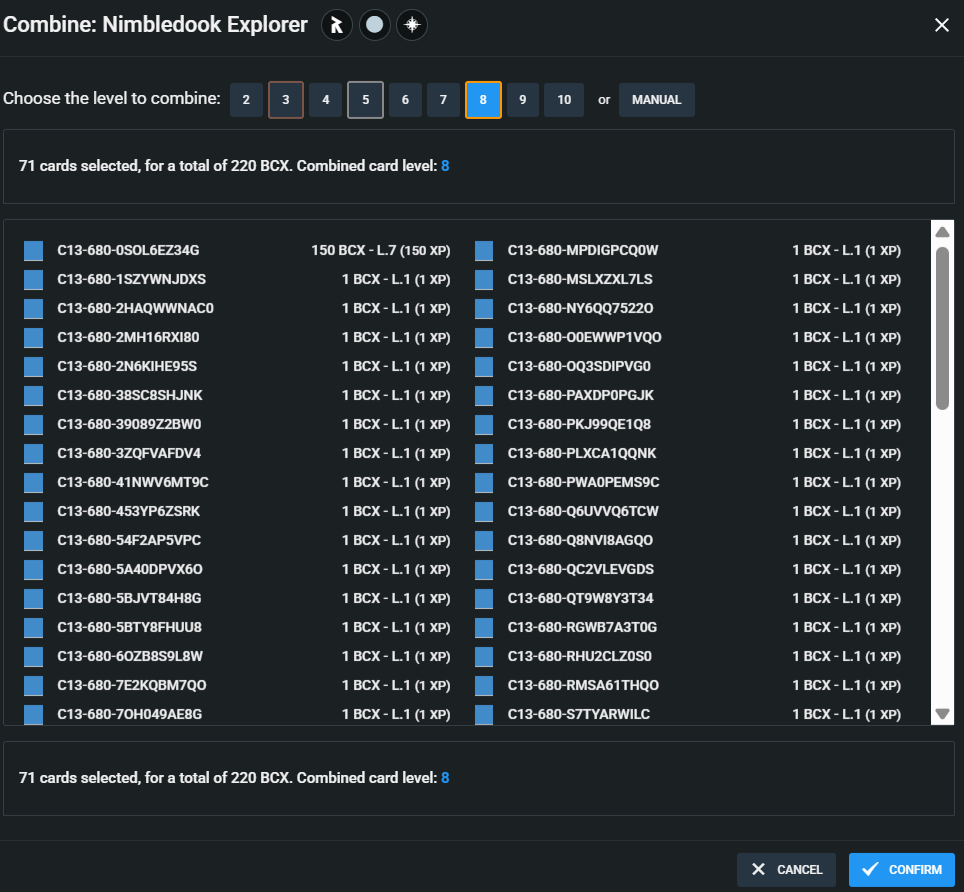Choose level 10 to combine
The image size is (964, 892).
tap(564, 100)
